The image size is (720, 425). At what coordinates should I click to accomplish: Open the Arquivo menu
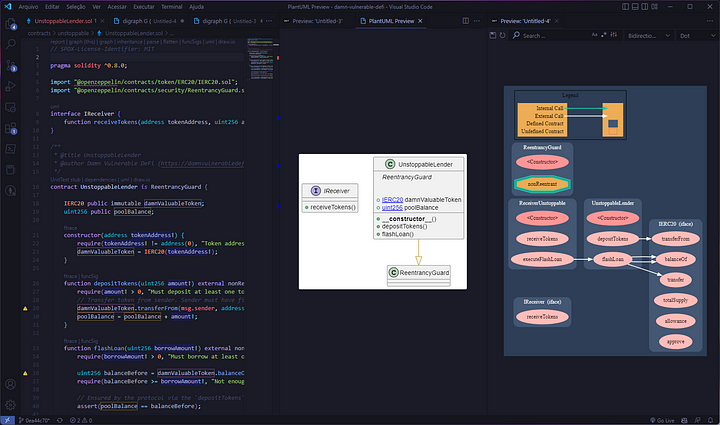(28, 7)
